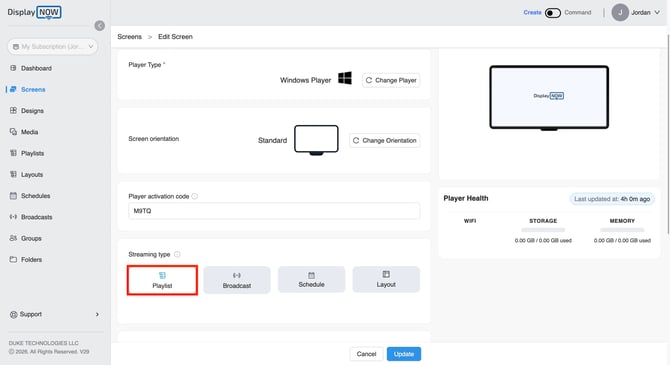
Task: Select Broadcast streaming type
Action: point(237,280)
